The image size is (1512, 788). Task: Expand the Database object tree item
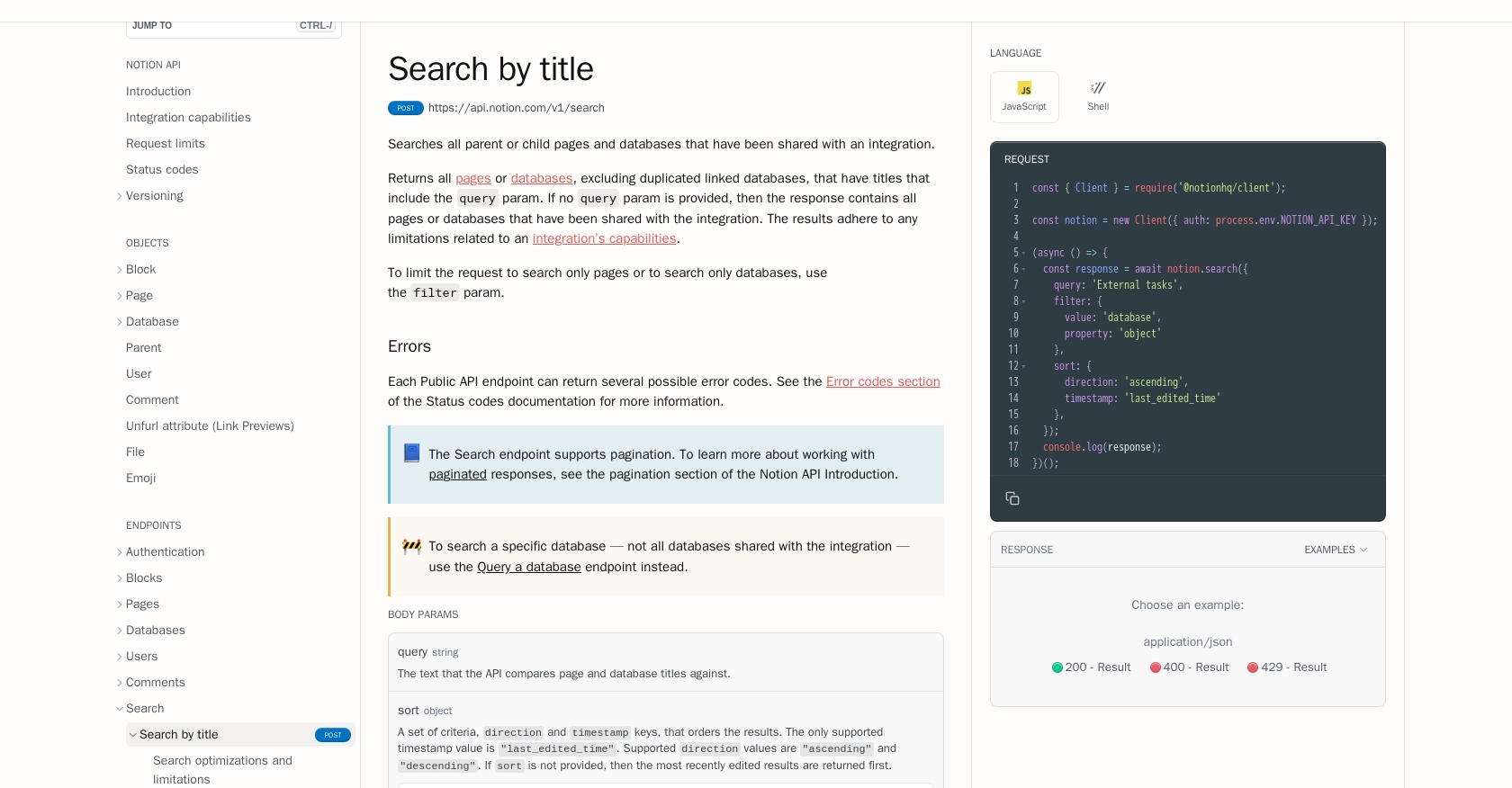tap(120, 322)
